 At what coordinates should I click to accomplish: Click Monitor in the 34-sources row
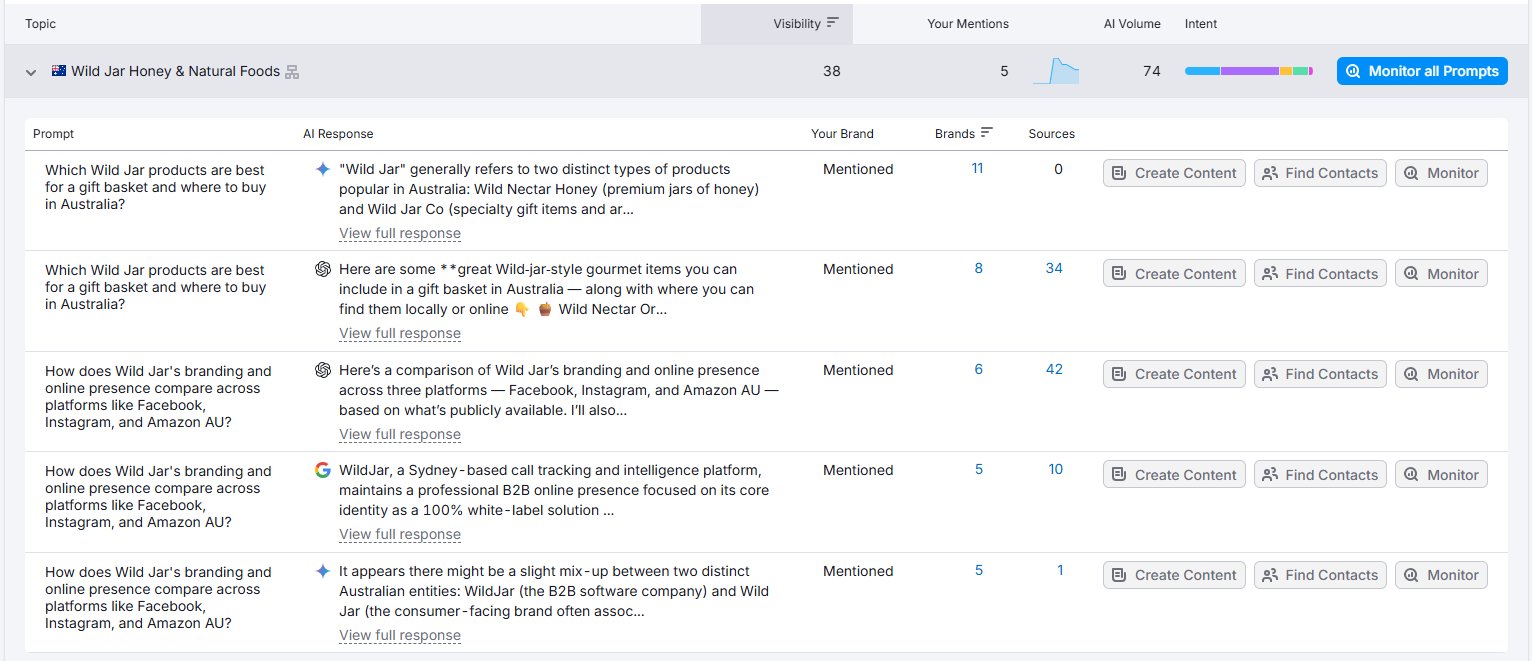click(x=1441, y=274)
